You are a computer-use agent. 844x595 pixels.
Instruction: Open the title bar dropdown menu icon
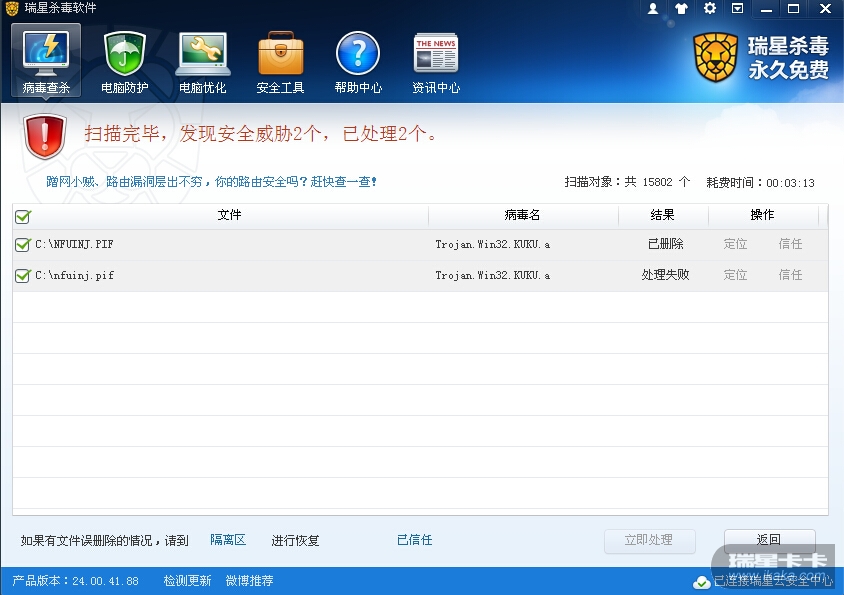(737, 8)
